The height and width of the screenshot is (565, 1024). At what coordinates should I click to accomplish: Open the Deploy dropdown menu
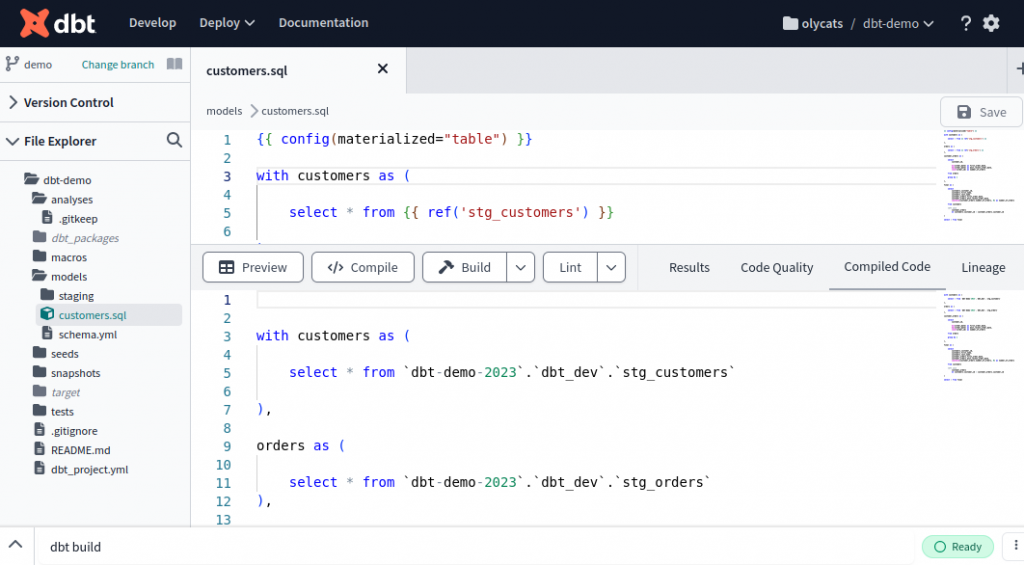coord(227,23)
